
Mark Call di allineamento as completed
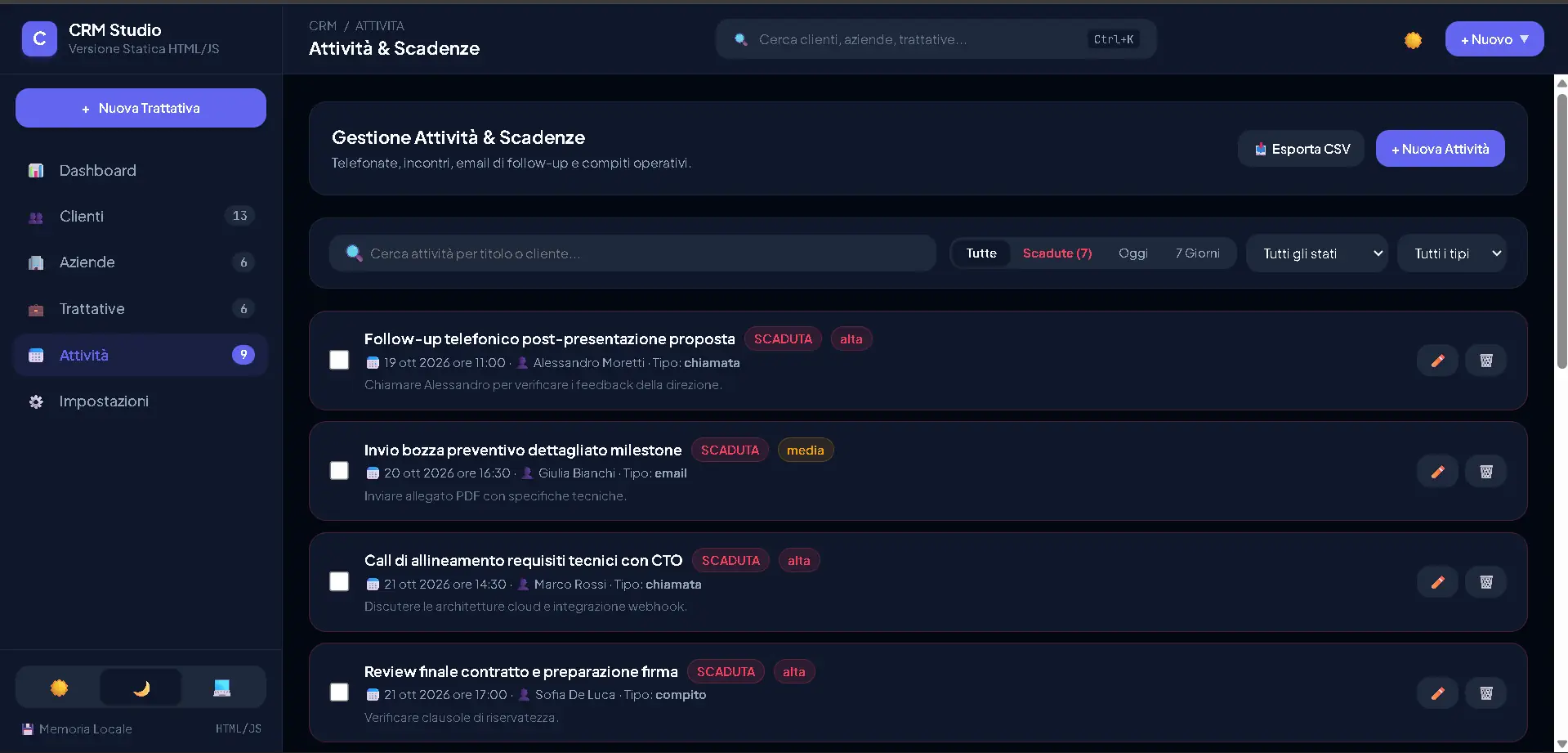pos(339,581)
